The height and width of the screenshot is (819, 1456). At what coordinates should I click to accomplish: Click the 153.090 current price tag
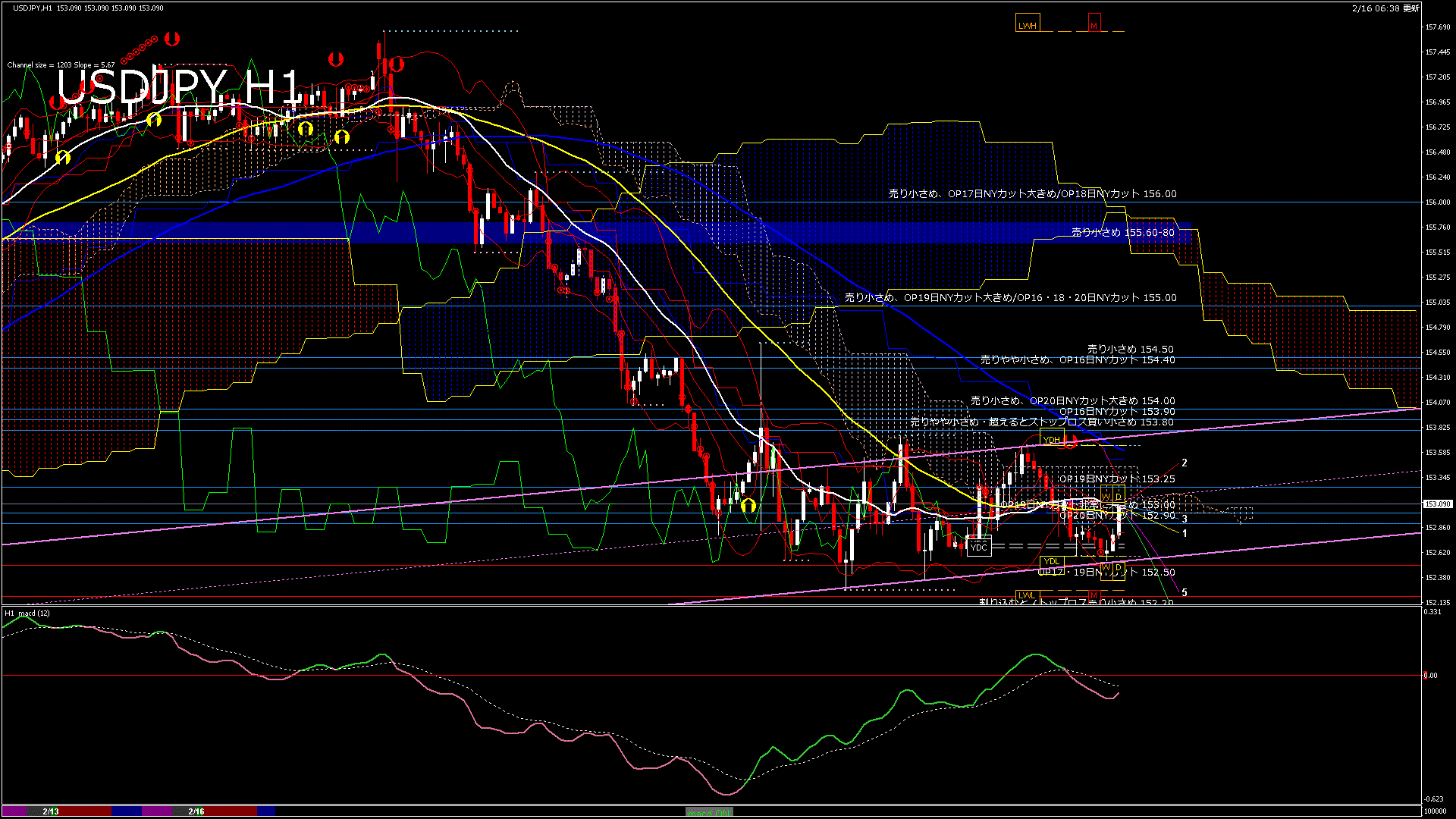(1437, 504)
